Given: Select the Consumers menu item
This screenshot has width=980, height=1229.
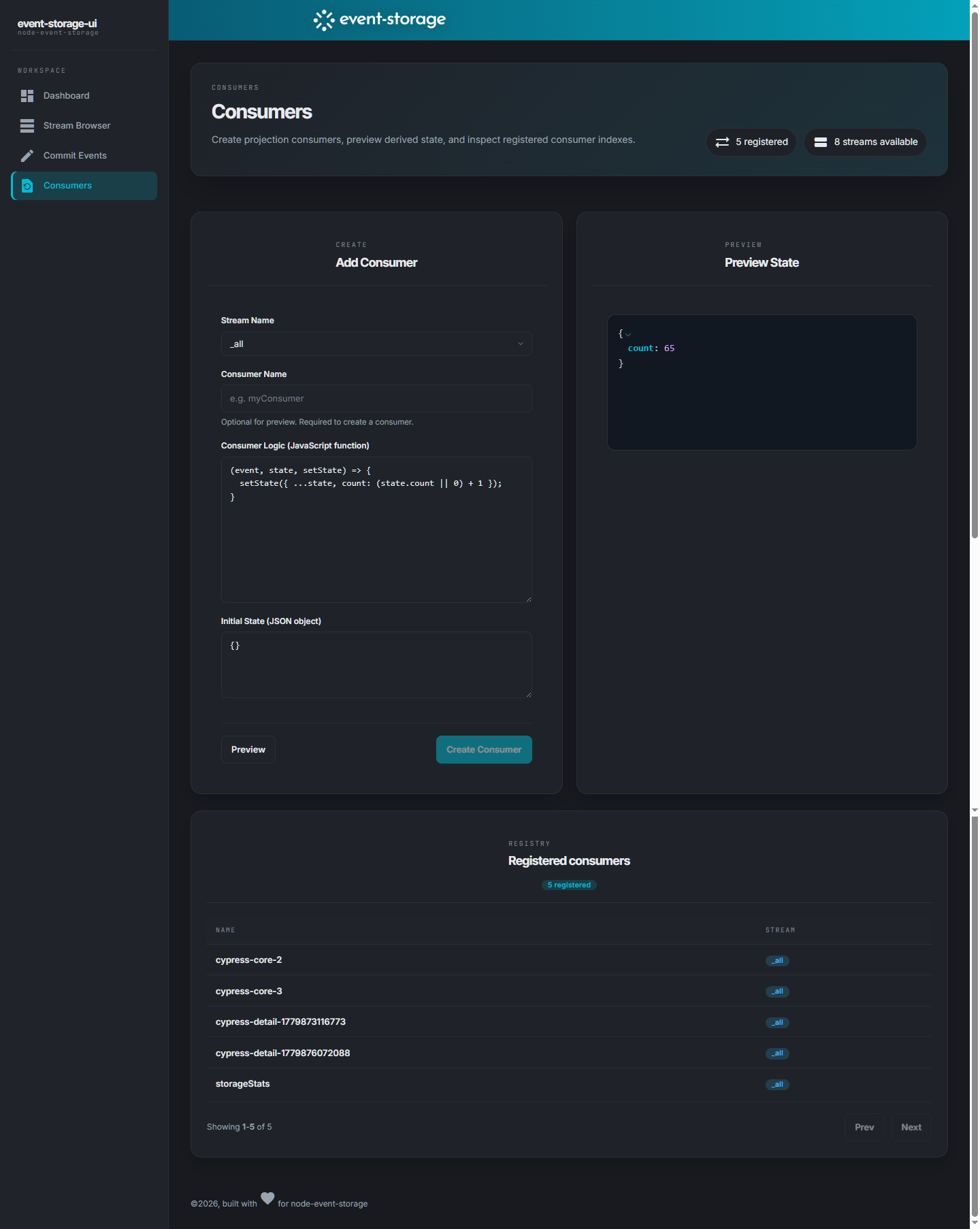Looking at the screenshot, I should 84,186.
